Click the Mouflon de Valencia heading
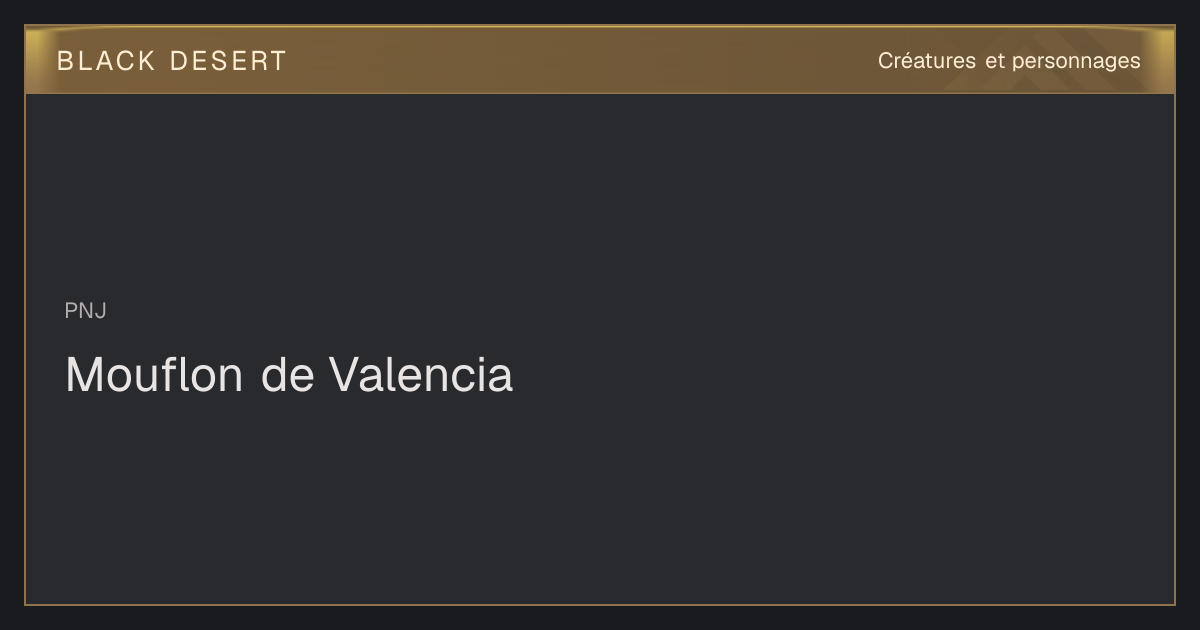The image size is (1200, 630). 289,375
